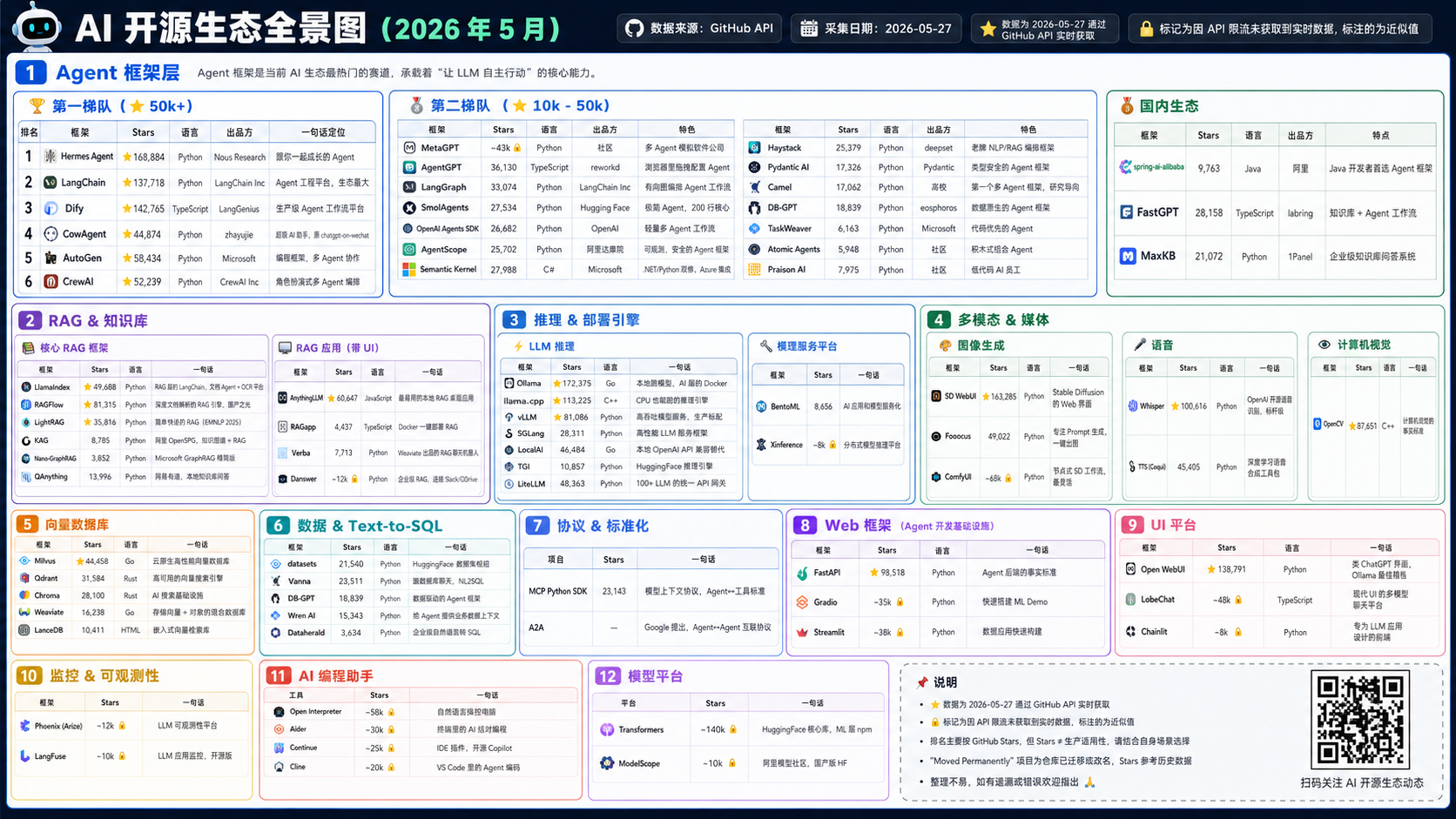Click the number 12 badge of 模型平台
The height and width of the screenshot is (819, 1456).
click(x=608, y=676)
